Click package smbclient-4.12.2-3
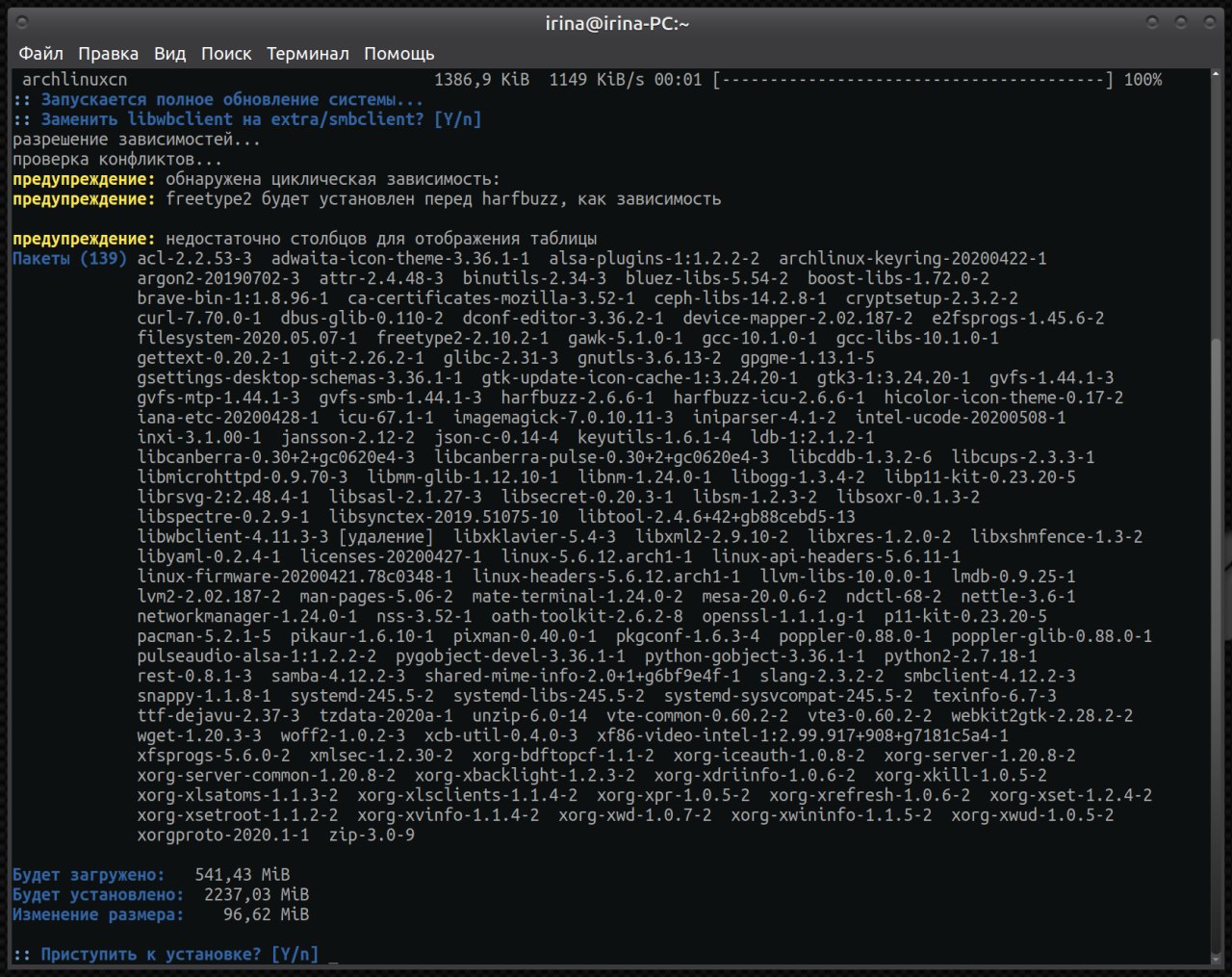Viewport: 1232px width, 977px height. tap(989, 677)
